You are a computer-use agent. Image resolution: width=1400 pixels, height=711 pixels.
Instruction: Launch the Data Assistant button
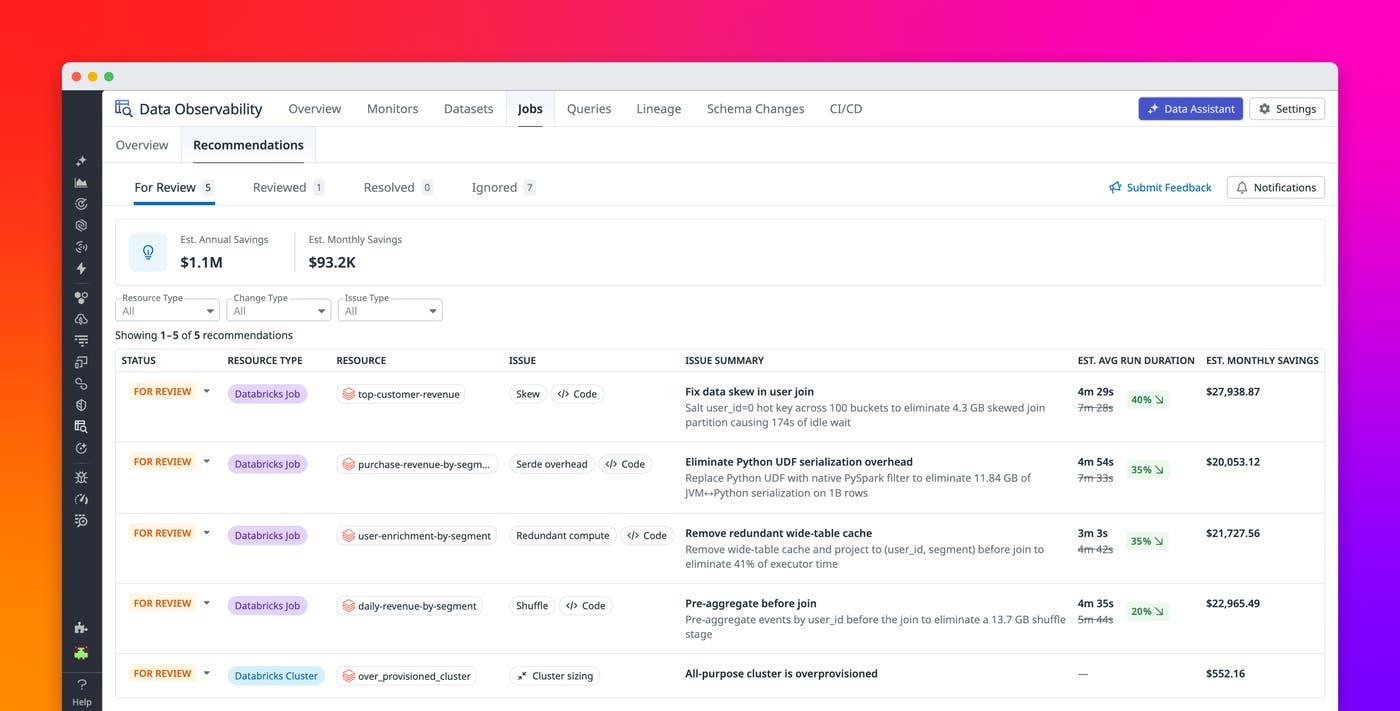(x=1190, y=109)
